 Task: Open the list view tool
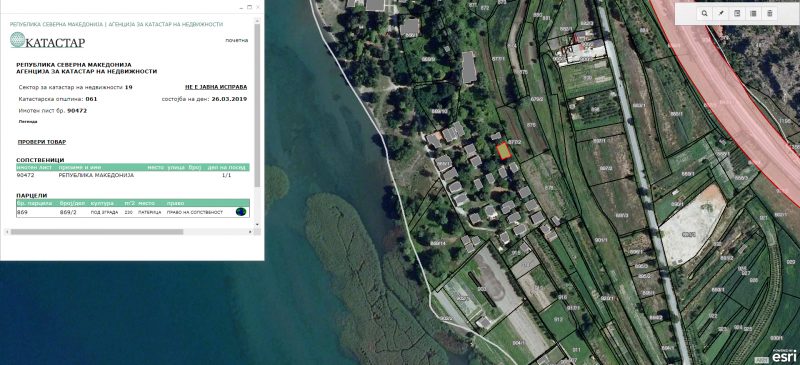pos(753,14)
